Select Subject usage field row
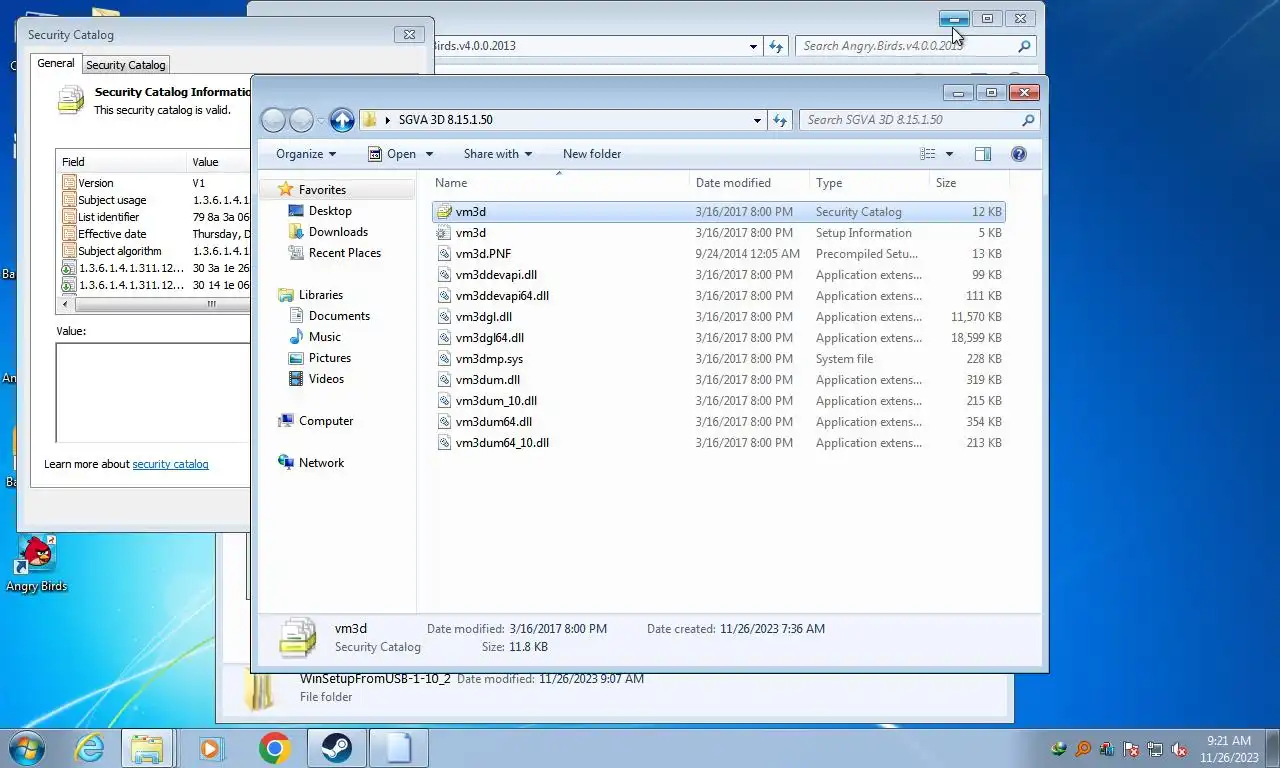The height and width of the screenshot is (768, 1280). 154,200
